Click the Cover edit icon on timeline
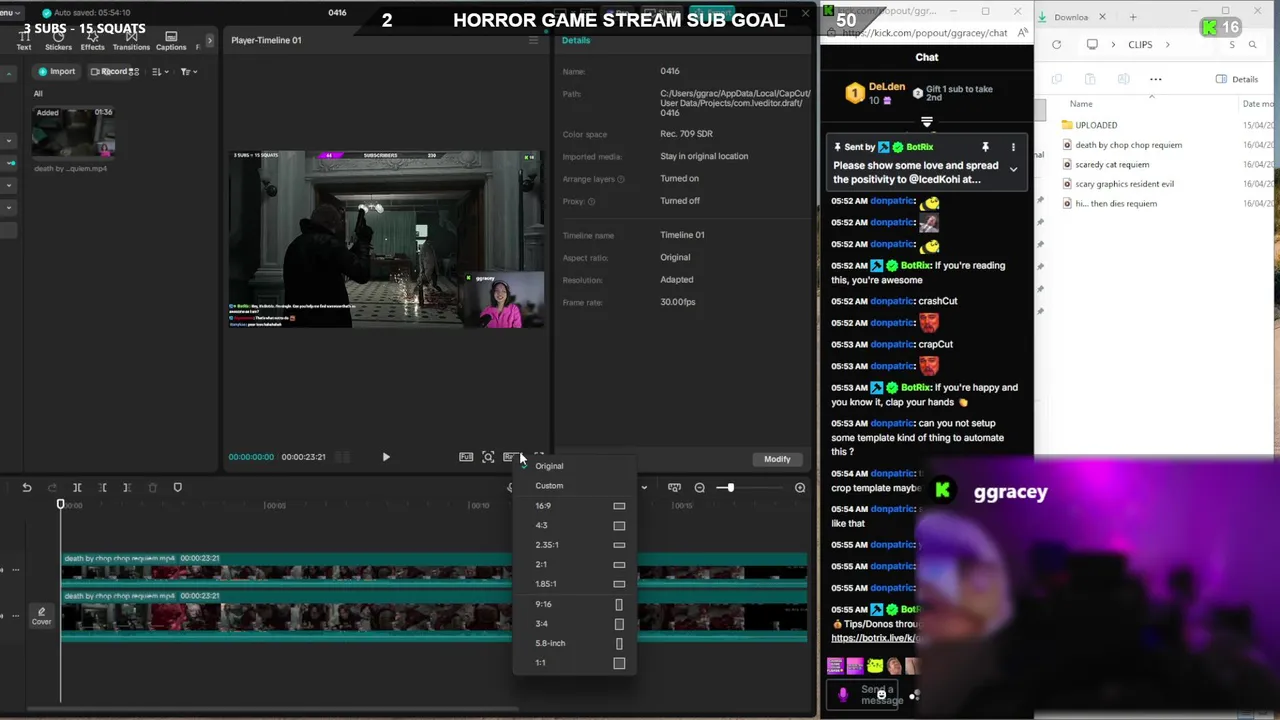This screenshot has width=1280, height=720. (x=41, y=616)
